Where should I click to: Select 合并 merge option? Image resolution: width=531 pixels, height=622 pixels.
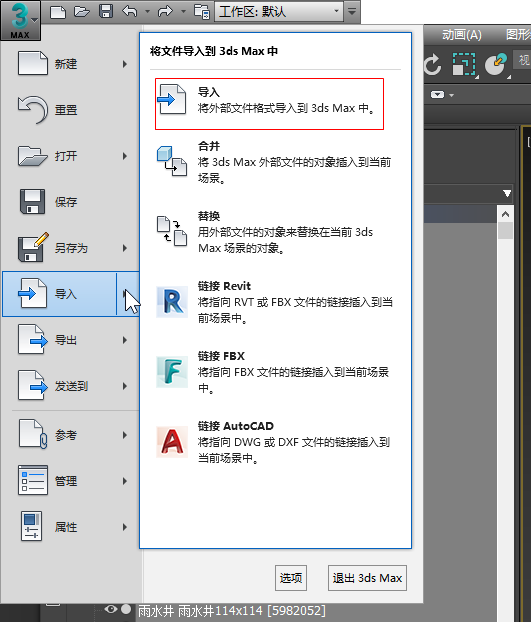click(274, 162)
